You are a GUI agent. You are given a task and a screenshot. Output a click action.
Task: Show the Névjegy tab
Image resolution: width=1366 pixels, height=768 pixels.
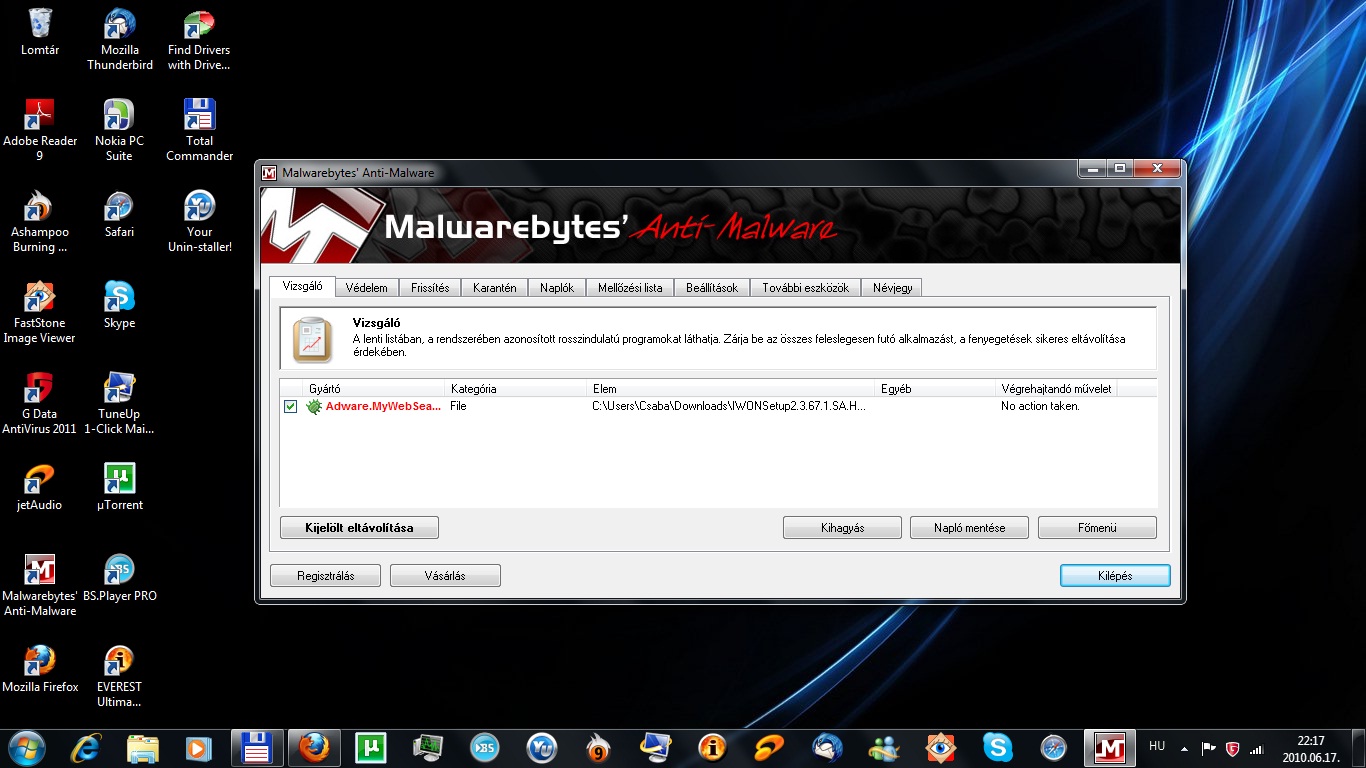click(x=892, y=288)
